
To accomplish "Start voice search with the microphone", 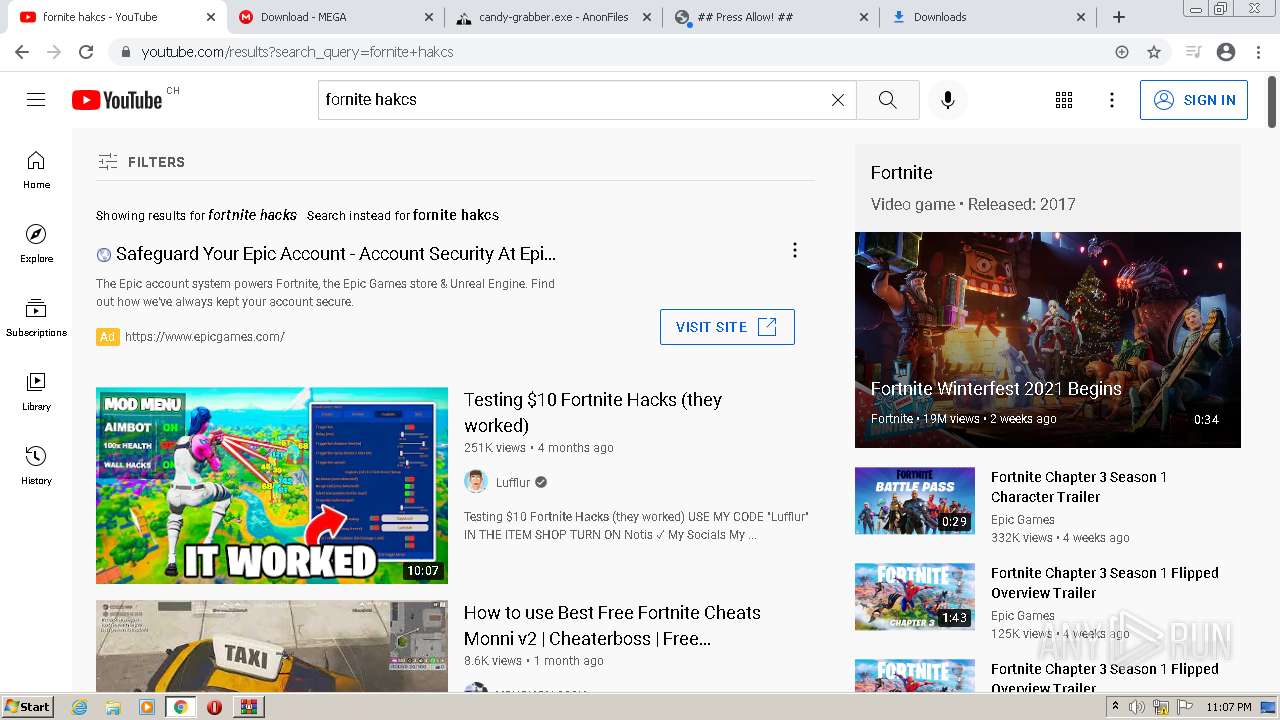I will [x=948, y=100].
